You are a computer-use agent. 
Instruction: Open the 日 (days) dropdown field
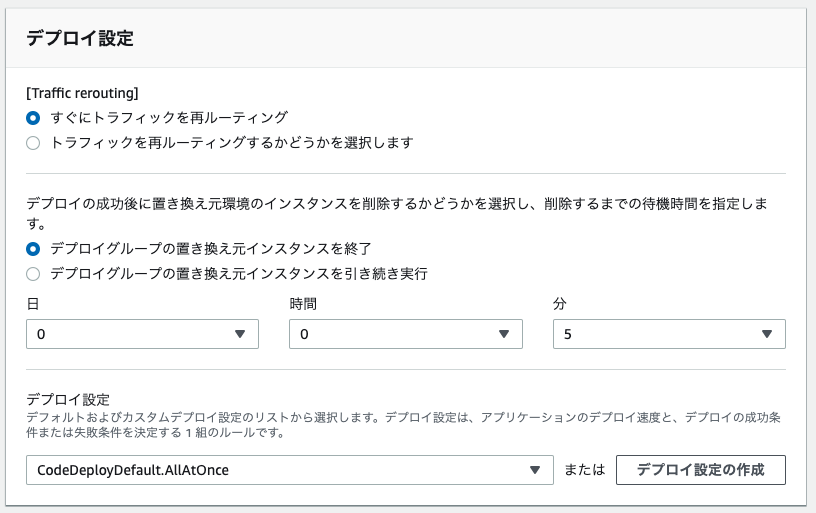(x=142, y=335)
